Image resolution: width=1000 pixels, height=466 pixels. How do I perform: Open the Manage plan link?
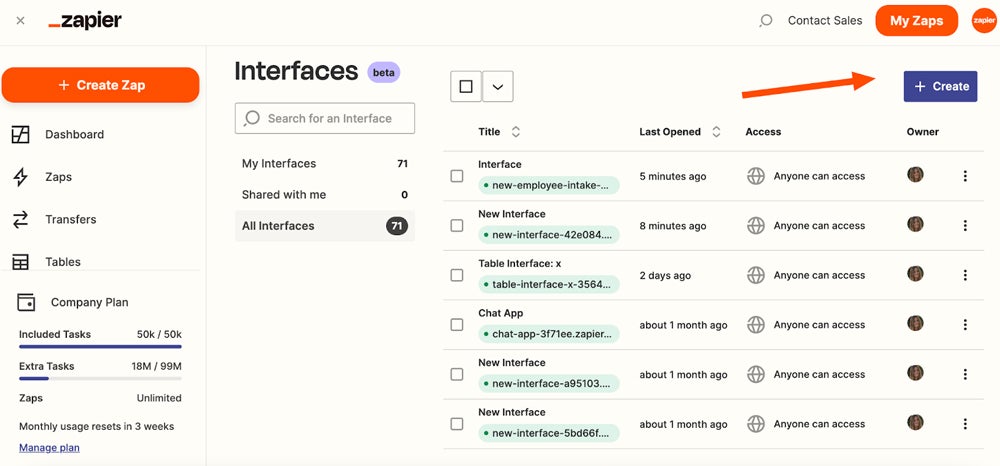pyautogui.click(x=49, y=448)
